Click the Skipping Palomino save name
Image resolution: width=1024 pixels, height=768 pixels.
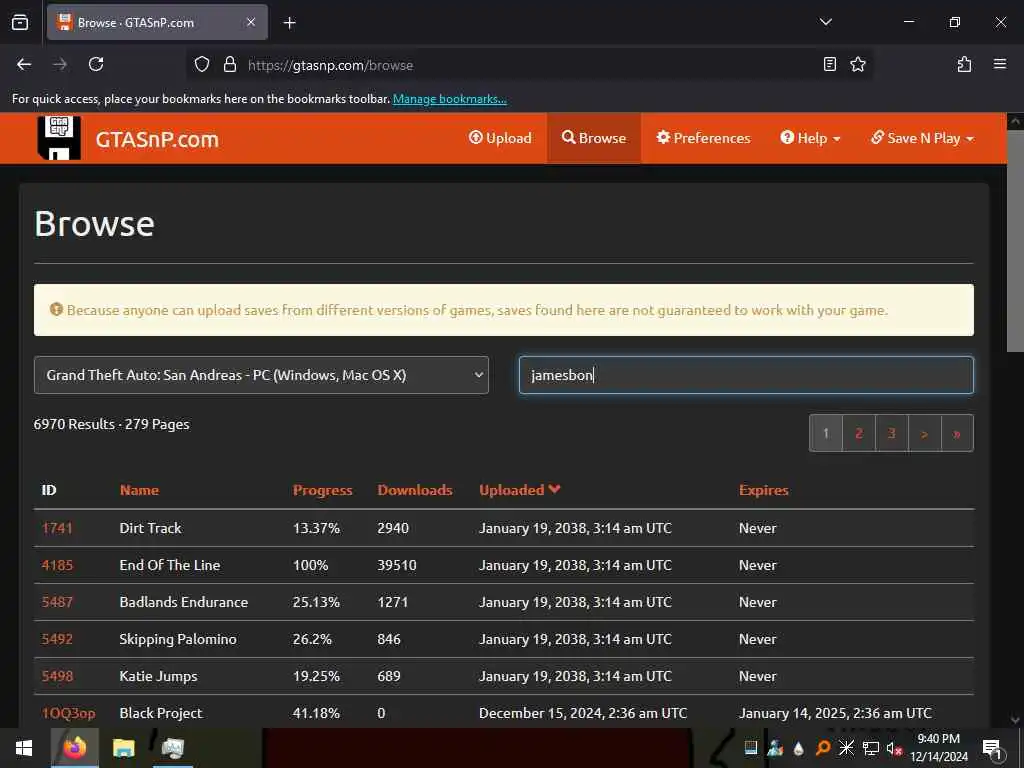tap(178, 639)
